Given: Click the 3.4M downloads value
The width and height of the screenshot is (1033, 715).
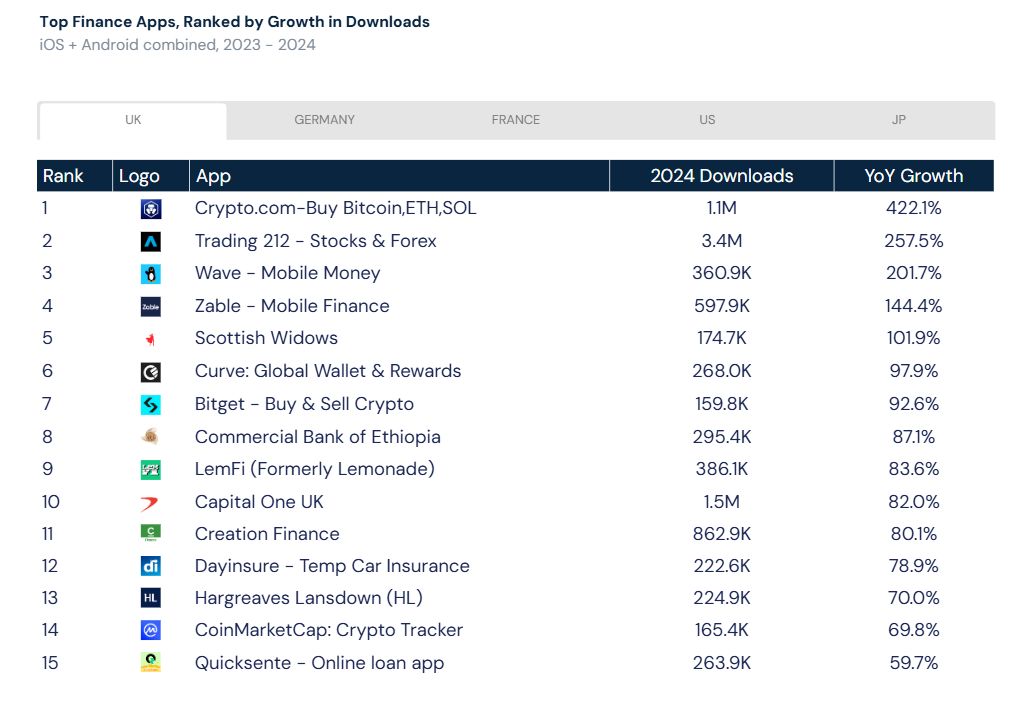Looking at the screenshot, I should [x=722, y=241].
